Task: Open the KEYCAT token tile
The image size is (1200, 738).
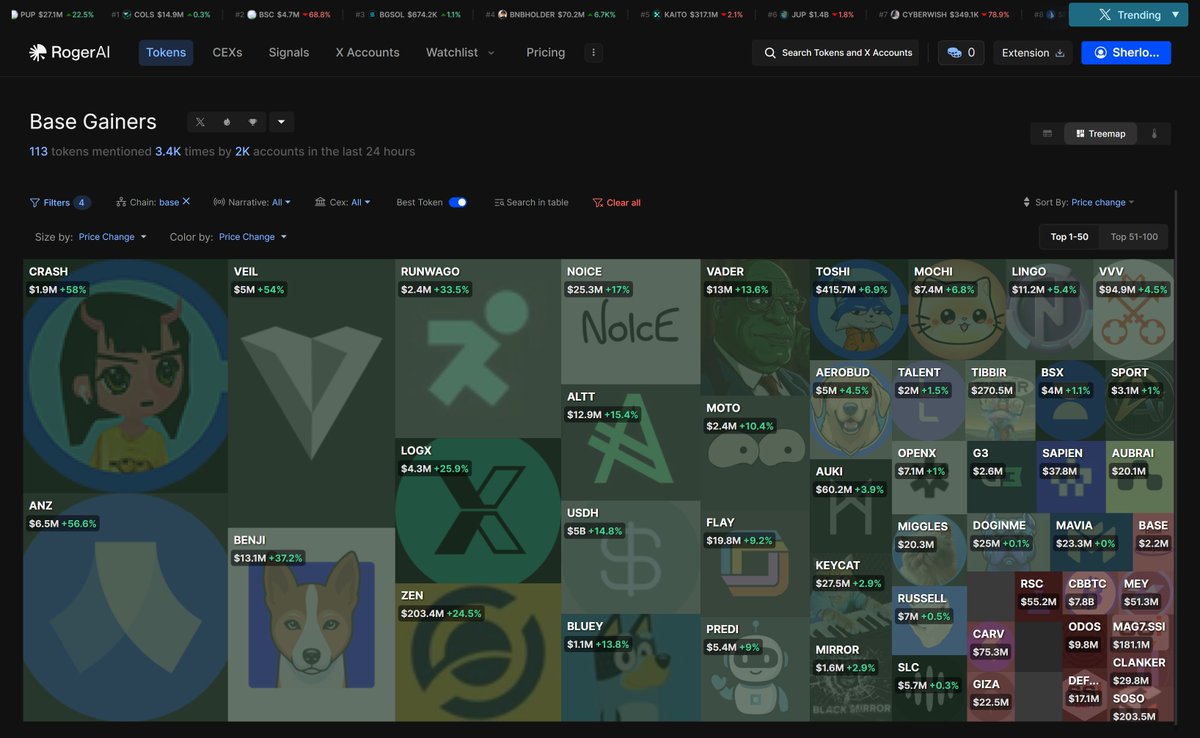Action: click(x=850, y=596)
